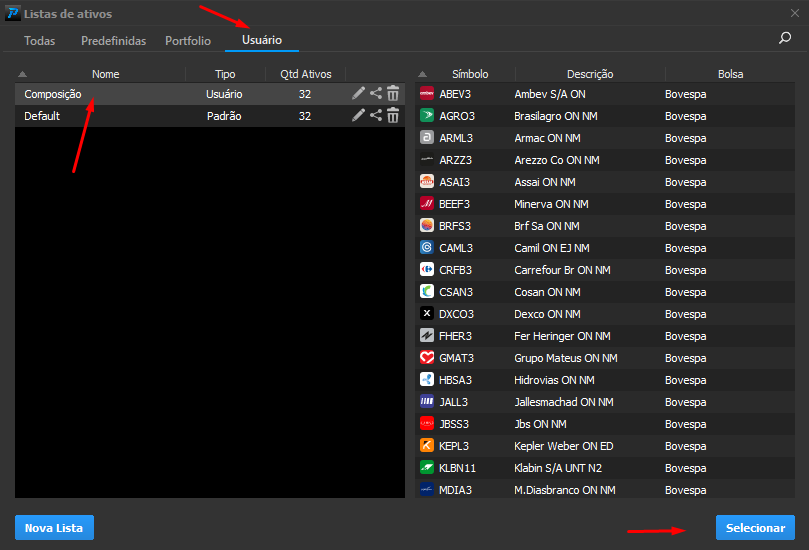Click the AGRO3 Brasilagro logo icon
The width and height of the screenshot is (809, 550).
(427, 116)
